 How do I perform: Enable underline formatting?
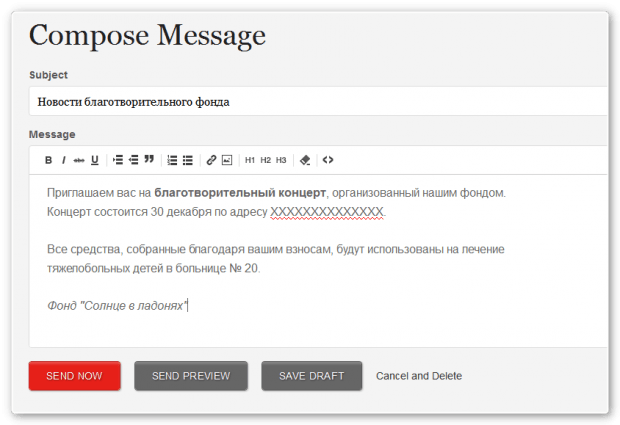[95, 160]
